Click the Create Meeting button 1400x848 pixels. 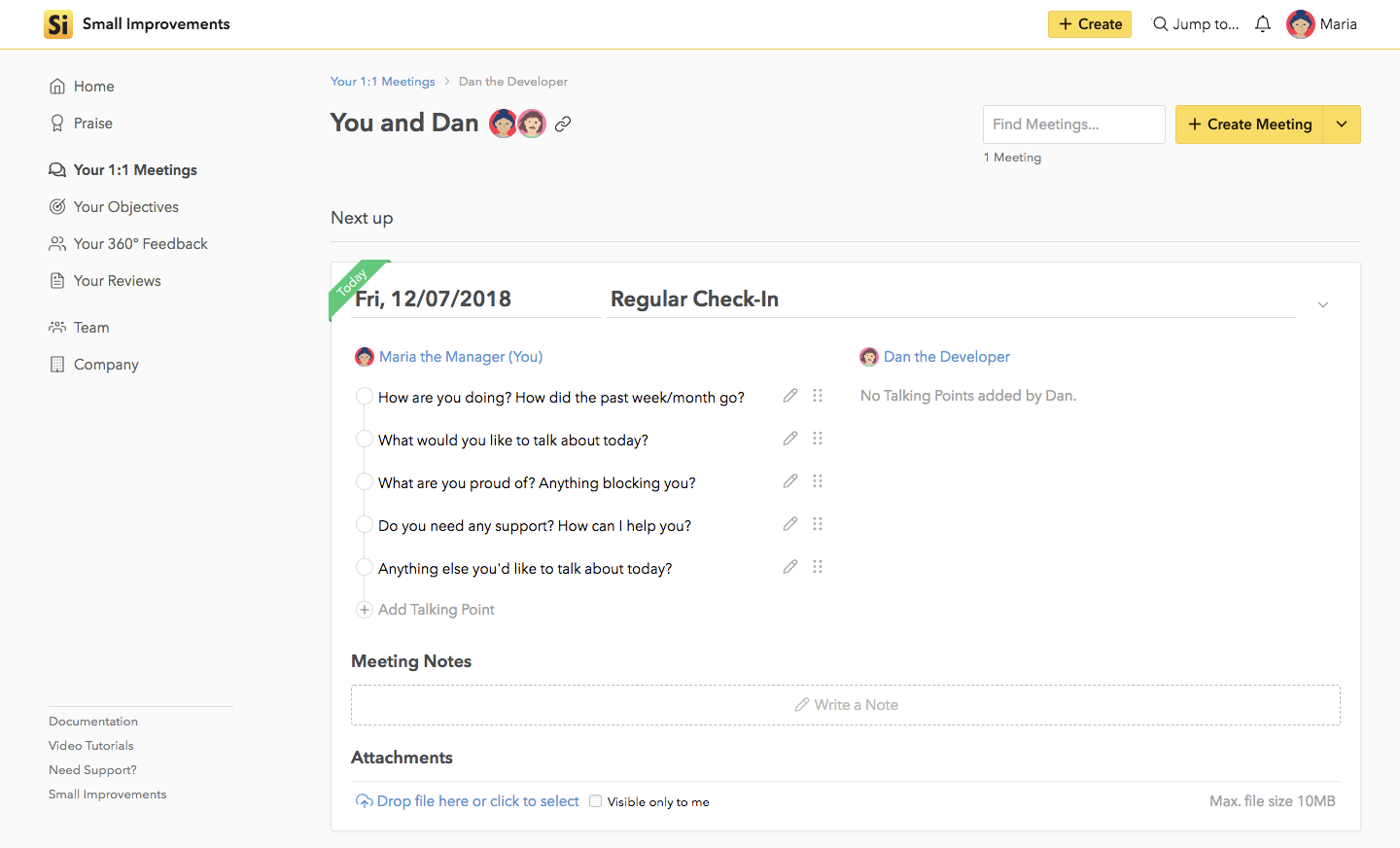[x=1249, y=124]
